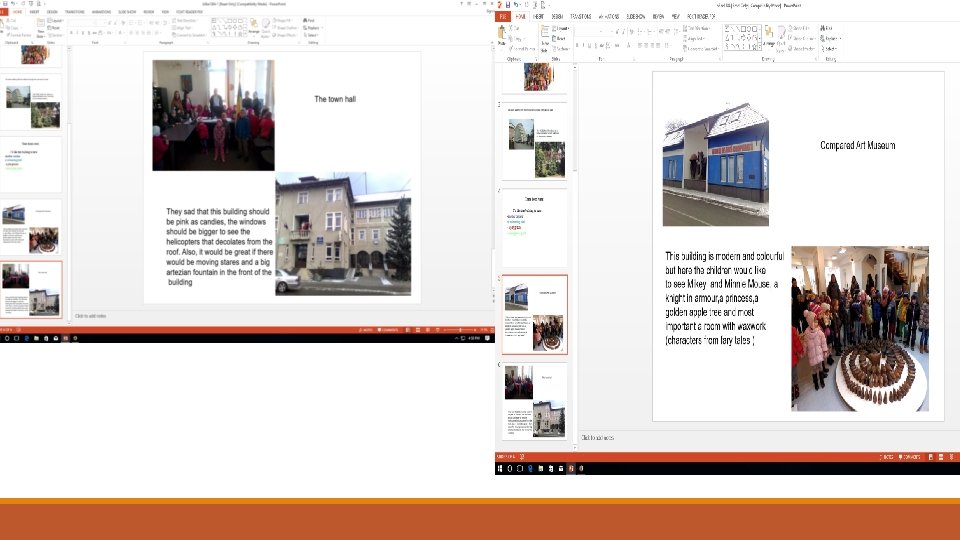Add a New Slide in the left PowerPoint window
The height and width of the screenshot is (540, 960).
pyautogui.click(x=40, y=28)
